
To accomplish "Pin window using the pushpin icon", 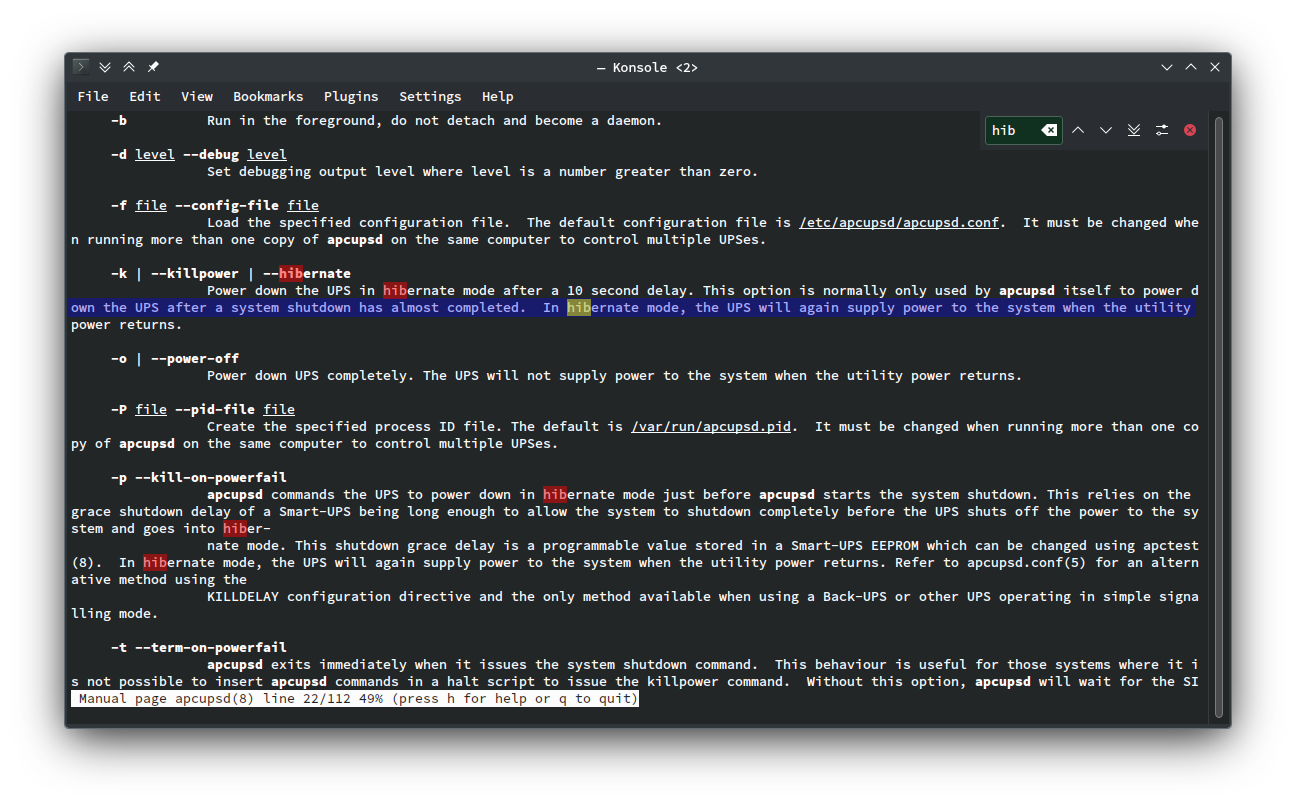I will (153, 67).
